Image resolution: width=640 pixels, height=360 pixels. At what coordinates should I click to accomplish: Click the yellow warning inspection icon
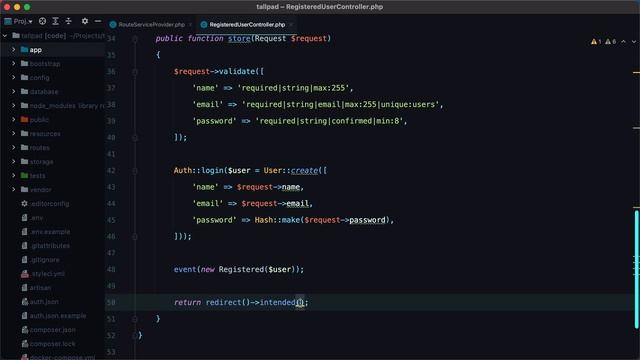tap(594, 41)
